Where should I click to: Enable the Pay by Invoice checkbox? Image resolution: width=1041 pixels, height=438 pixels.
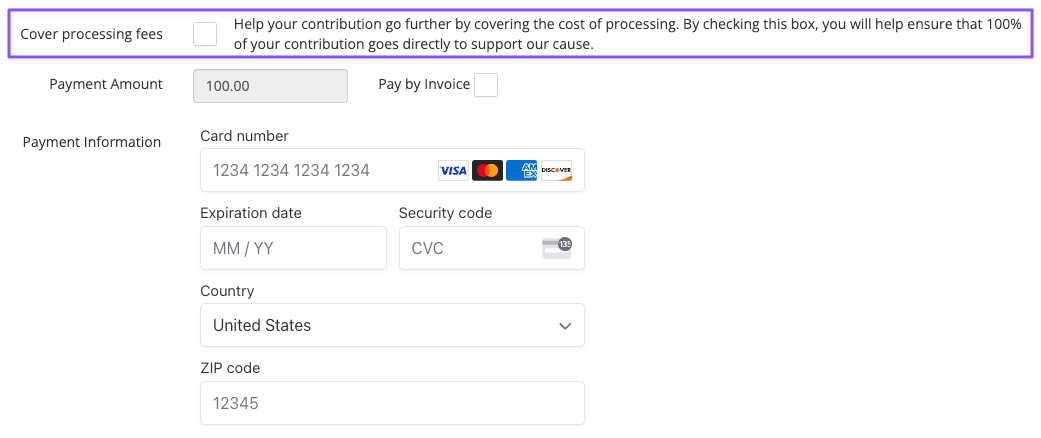click(486, 85)
